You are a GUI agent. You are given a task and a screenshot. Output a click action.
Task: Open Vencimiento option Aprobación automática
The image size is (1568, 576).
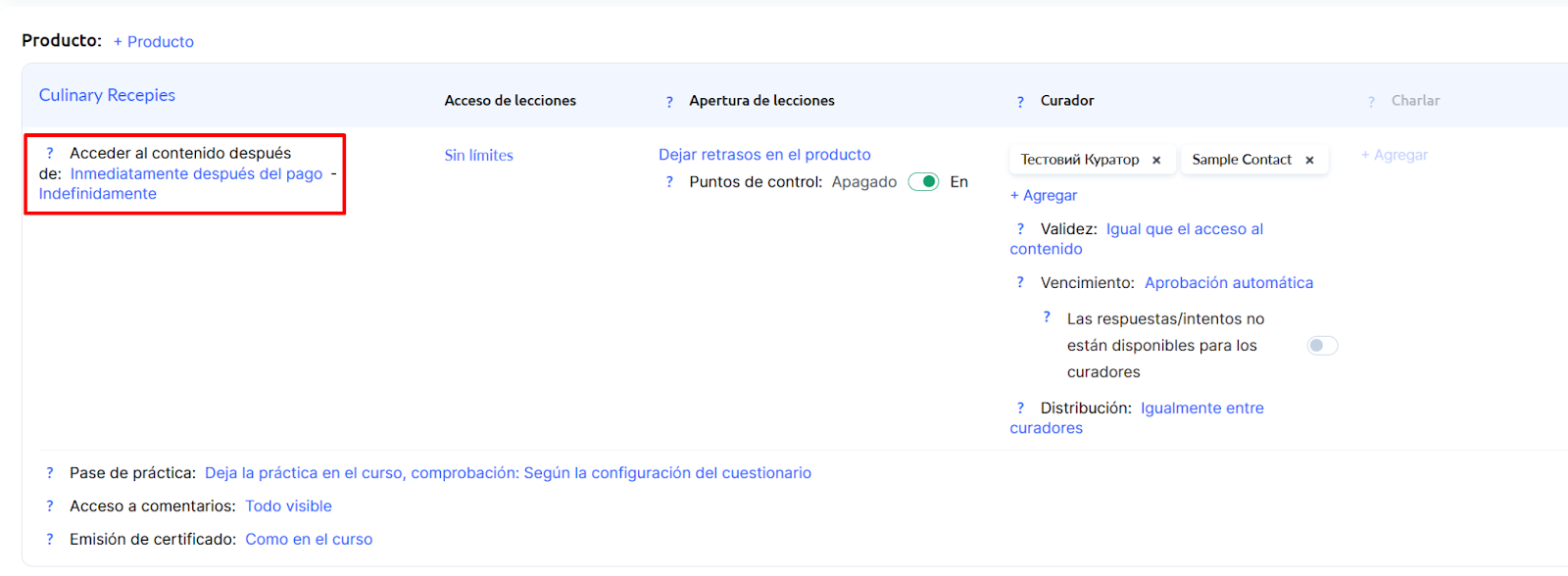pyautogui.click(x=1228, y=283)
